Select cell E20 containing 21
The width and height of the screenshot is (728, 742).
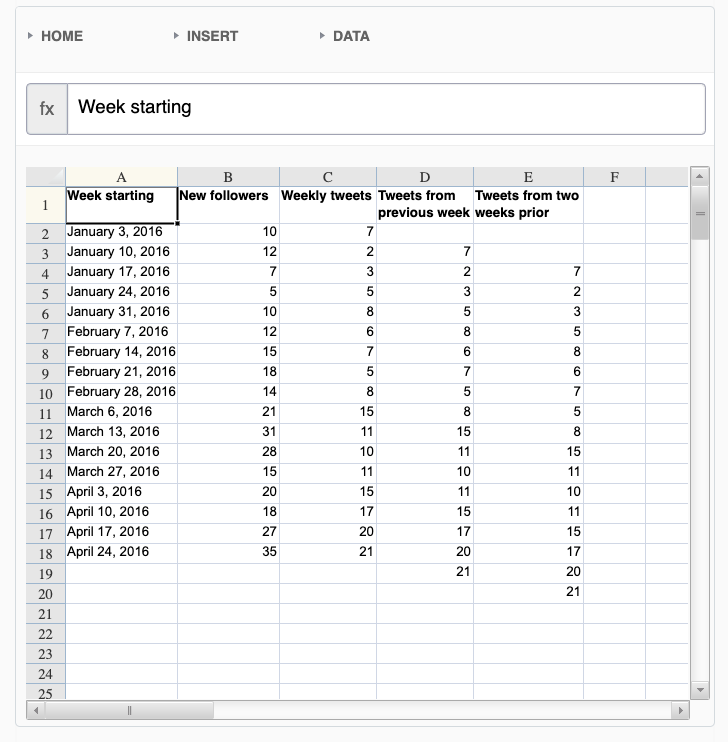click(x=529, y=593)
